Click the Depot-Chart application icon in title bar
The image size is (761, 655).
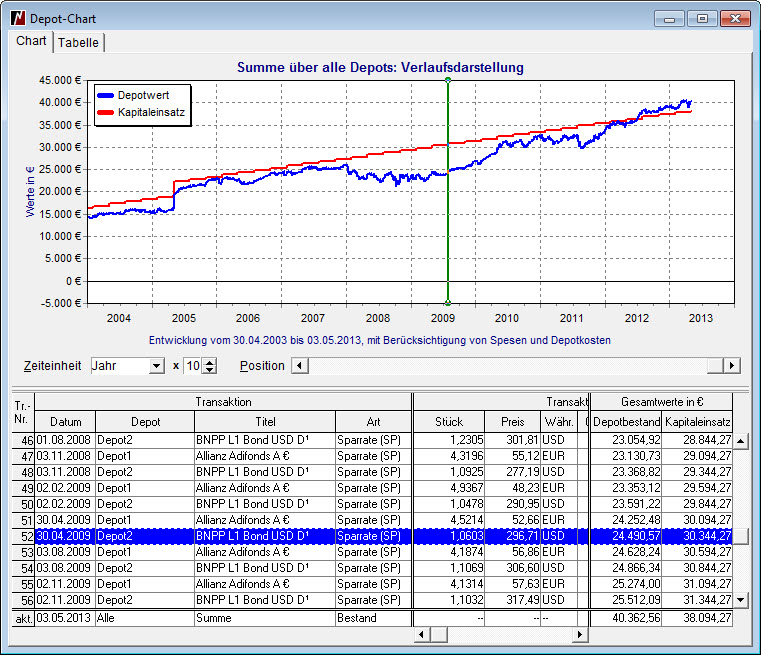click(17, 19)
